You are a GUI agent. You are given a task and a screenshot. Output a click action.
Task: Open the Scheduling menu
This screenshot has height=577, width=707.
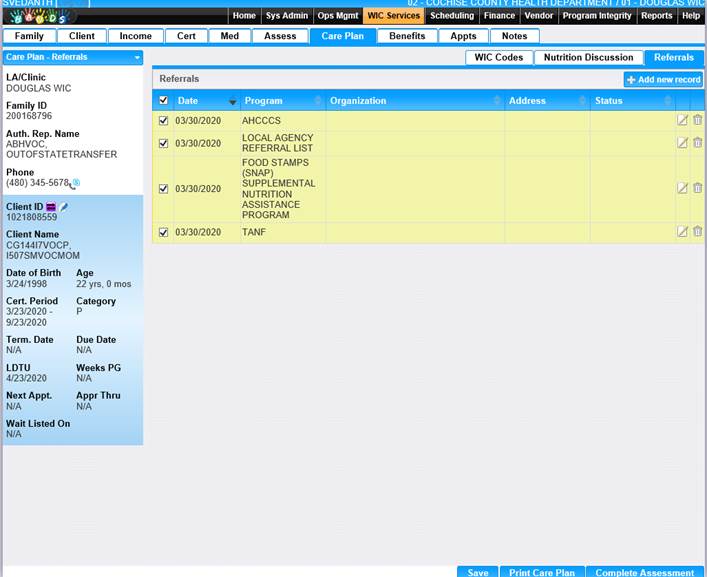[452, 16]
